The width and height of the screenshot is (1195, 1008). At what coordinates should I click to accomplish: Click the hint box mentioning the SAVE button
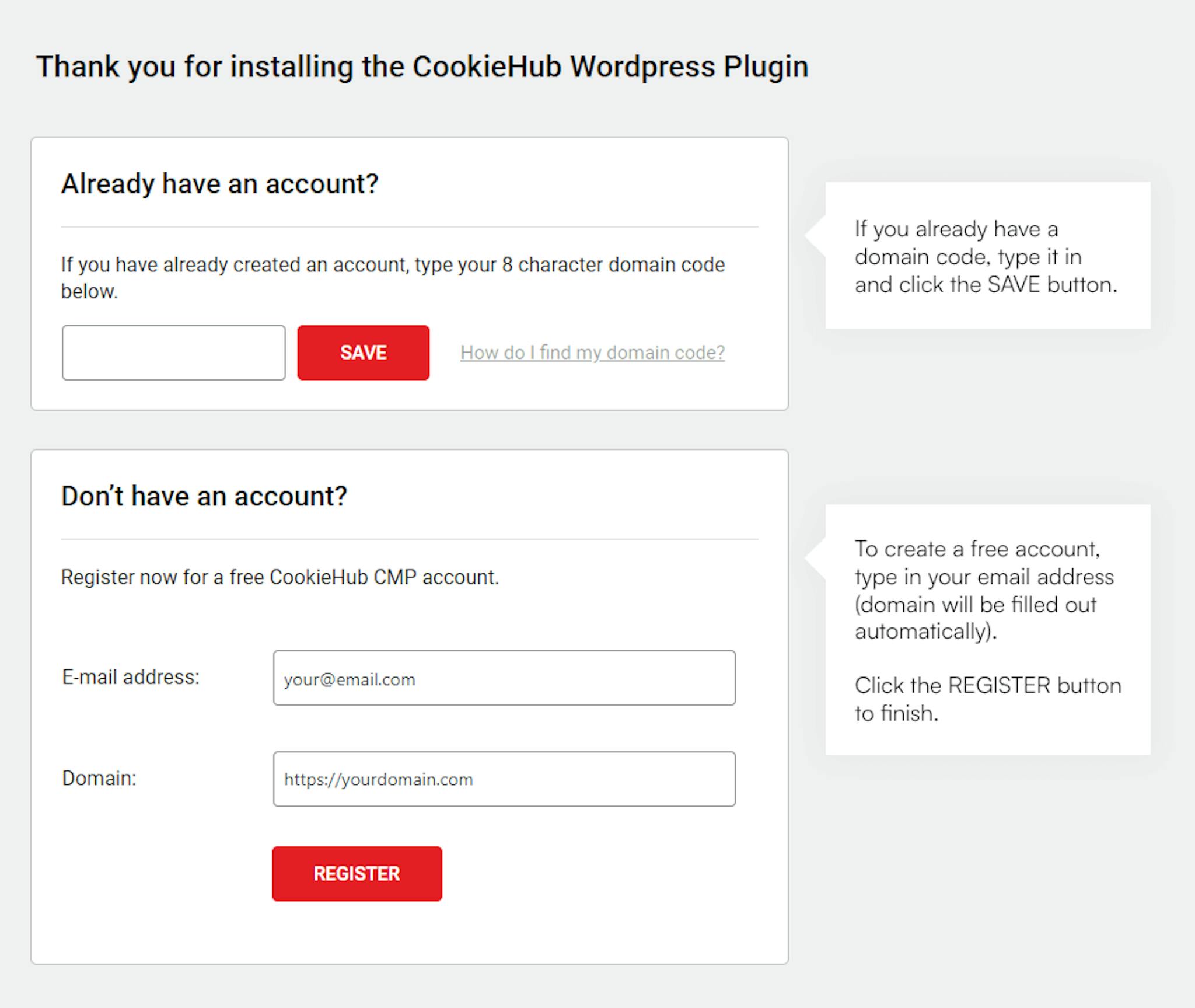click(988, 256)
